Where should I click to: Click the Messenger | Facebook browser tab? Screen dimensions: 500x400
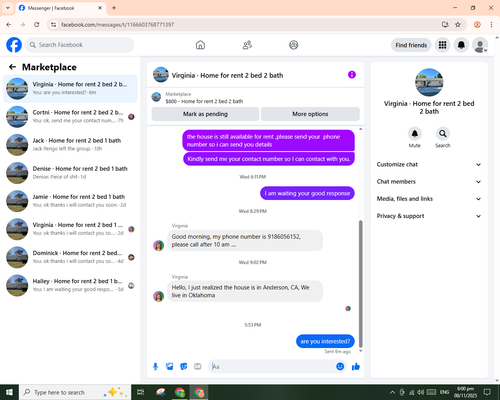pos(61,8)
